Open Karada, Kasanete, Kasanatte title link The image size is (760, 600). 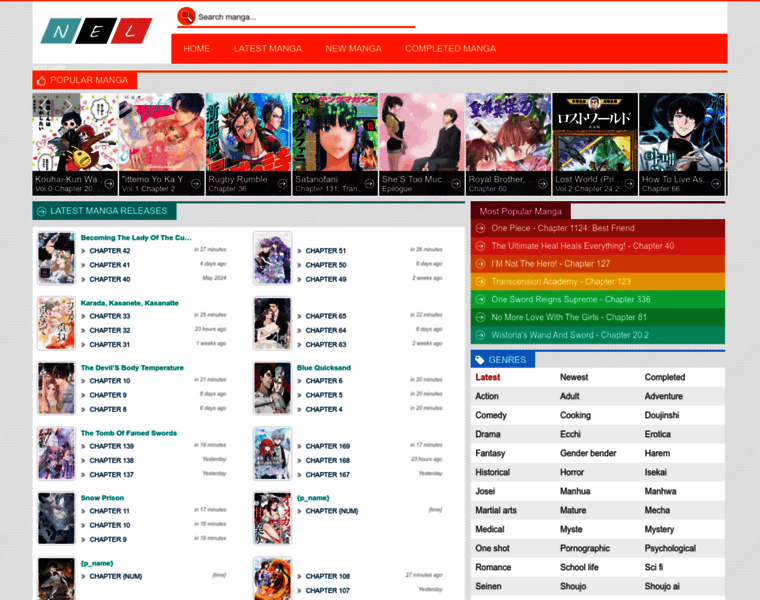(129, 303)
